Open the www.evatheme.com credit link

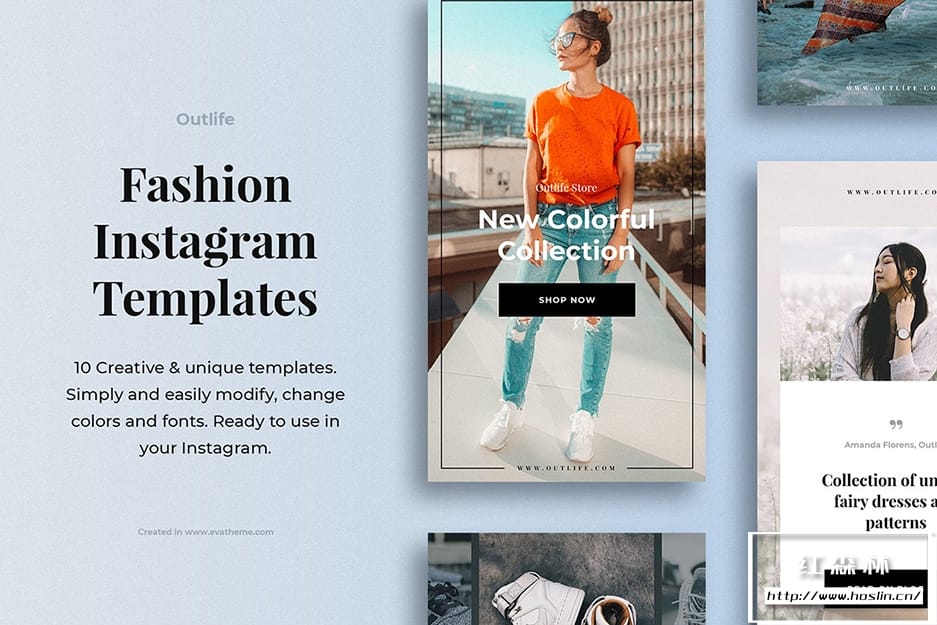pyautogui.click(x=229, y=532)
